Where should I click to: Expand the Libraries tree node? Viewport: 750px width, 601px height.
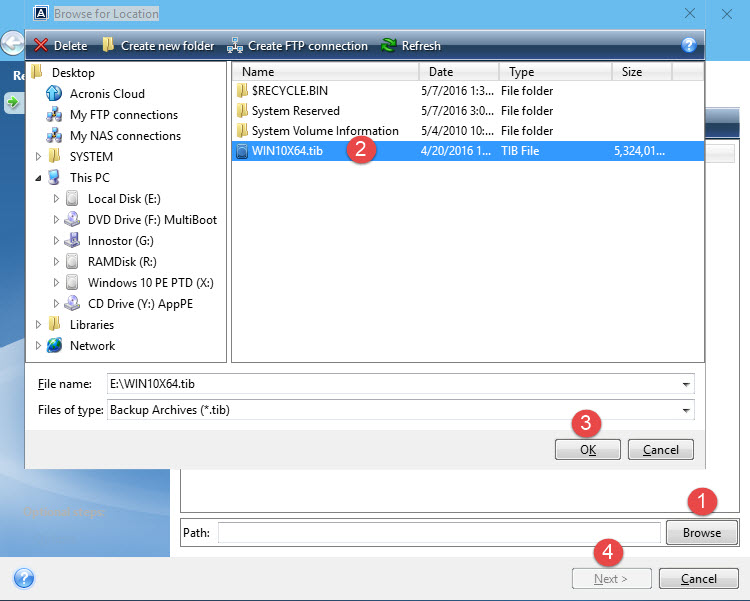click(38, 324)
